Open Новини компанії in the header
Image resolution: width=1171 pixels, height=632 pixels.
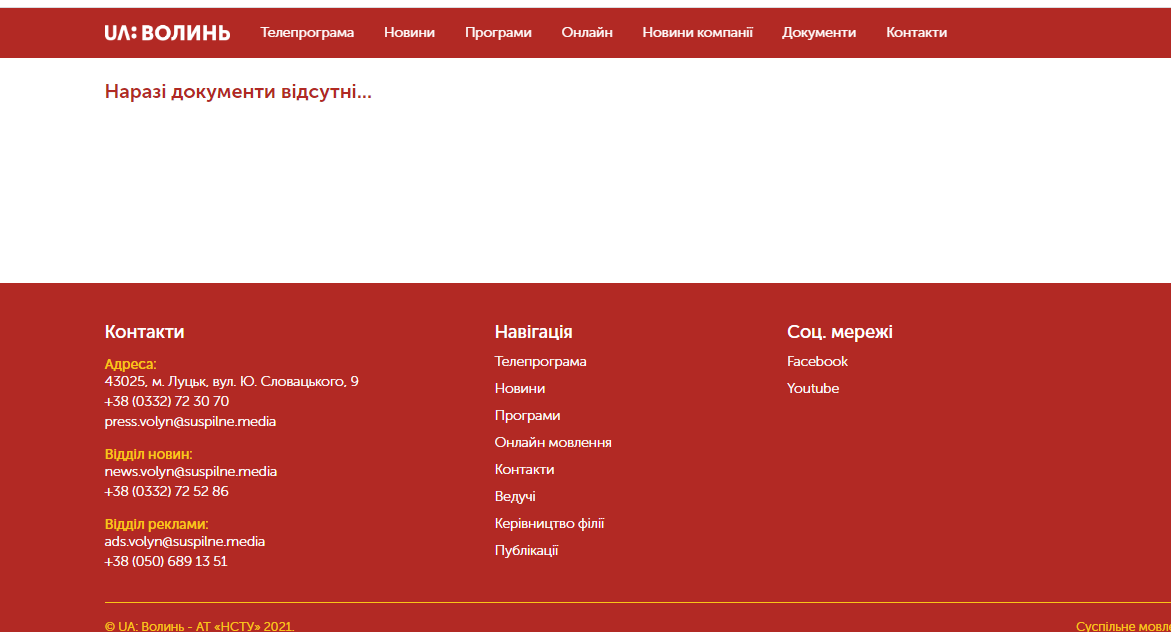pyautogui.click(x=697, y=32)
